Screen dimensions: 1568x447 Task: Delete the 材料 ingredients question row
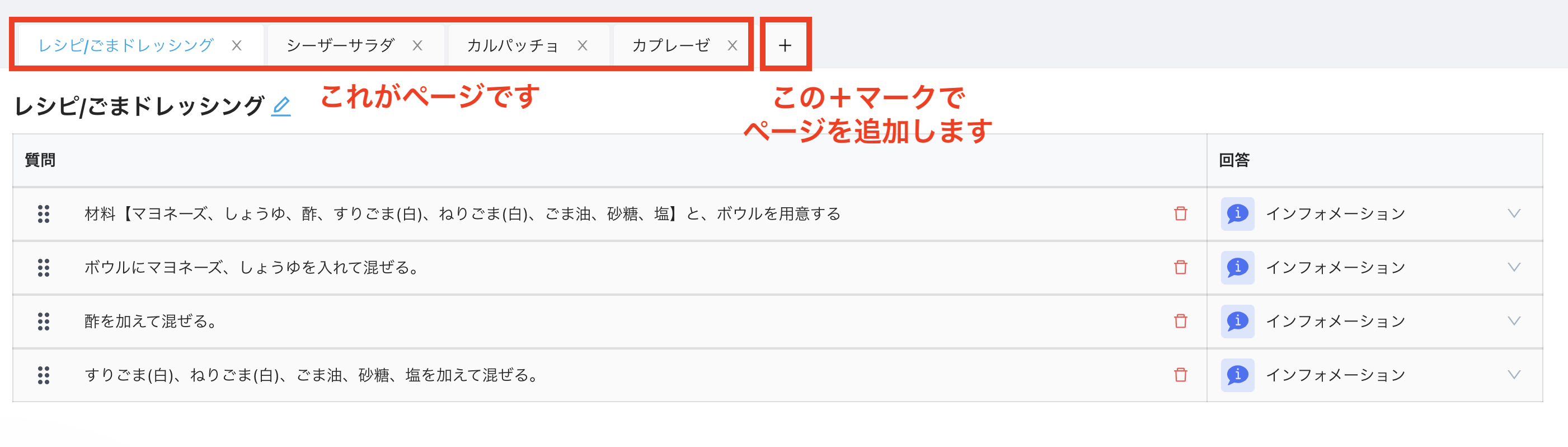[x=1180, y=214]
